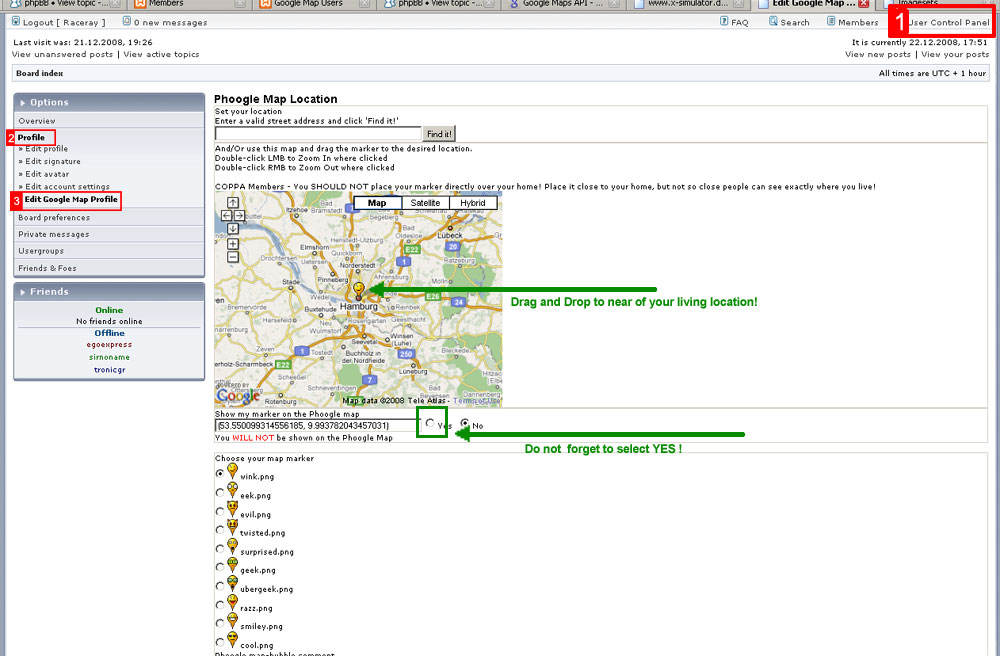Open map Terms of Use link
Viewport: 1000px width, 656px height.
[477, 401]
